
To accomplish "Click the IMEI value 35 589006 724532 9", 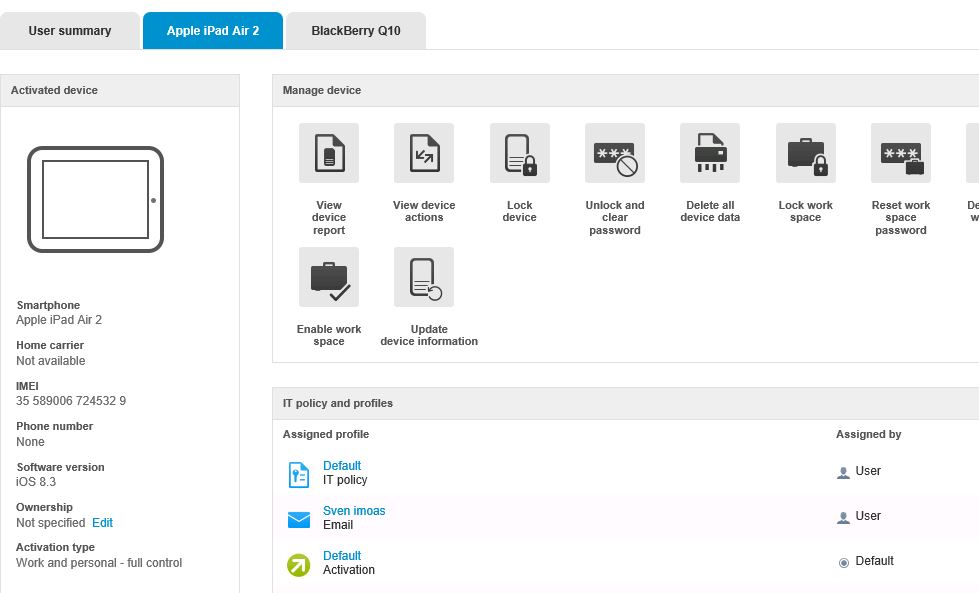I will coord(71,401).
